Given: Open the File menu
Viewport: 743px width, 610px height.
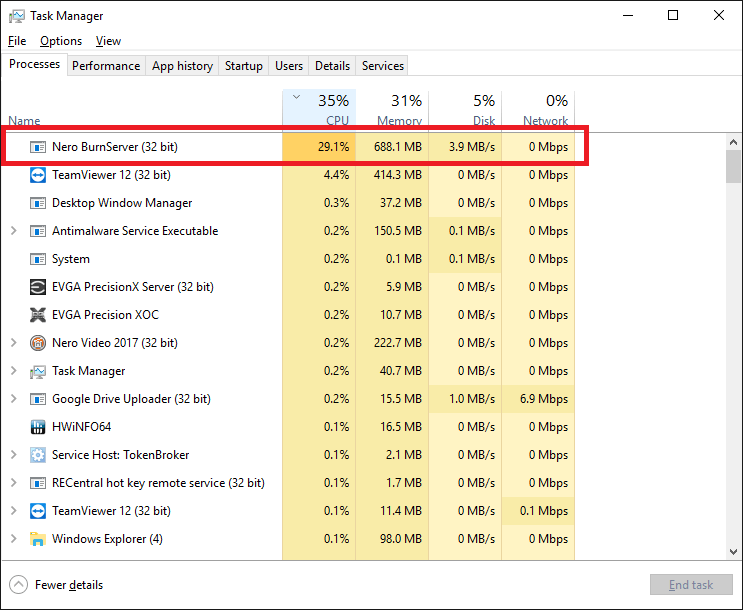Looking at the screenshot, I should click(x=17, y=41).
